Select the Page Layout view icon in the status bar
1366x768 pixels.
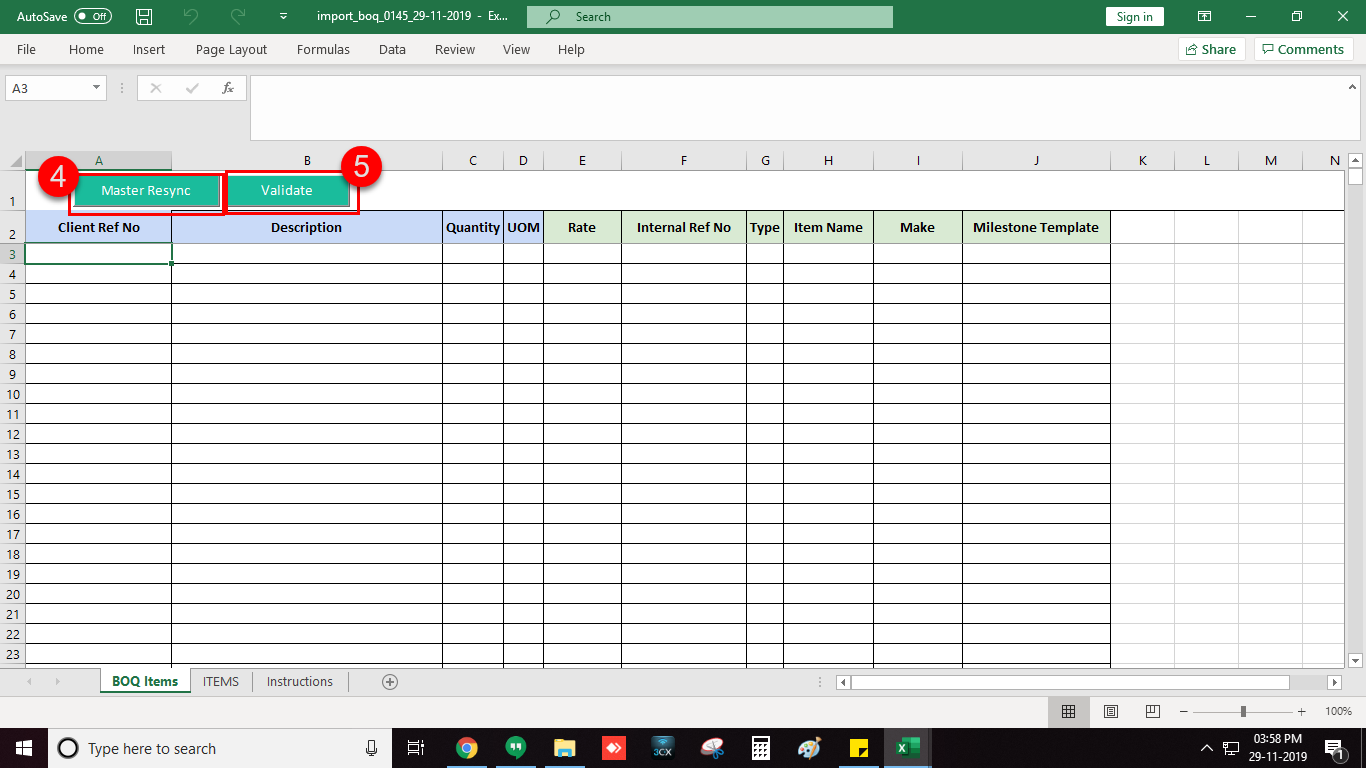[1110, 711]
